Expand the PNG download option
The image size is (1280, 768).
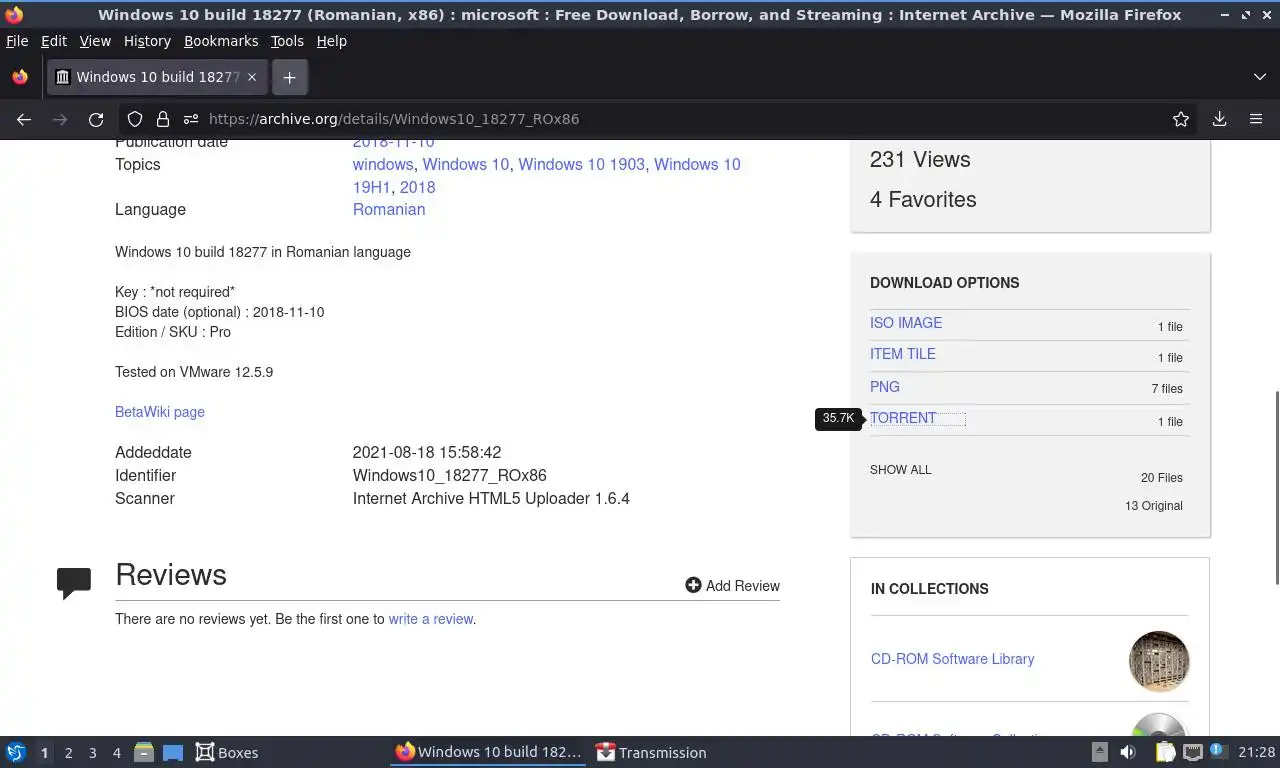(885, 387)
